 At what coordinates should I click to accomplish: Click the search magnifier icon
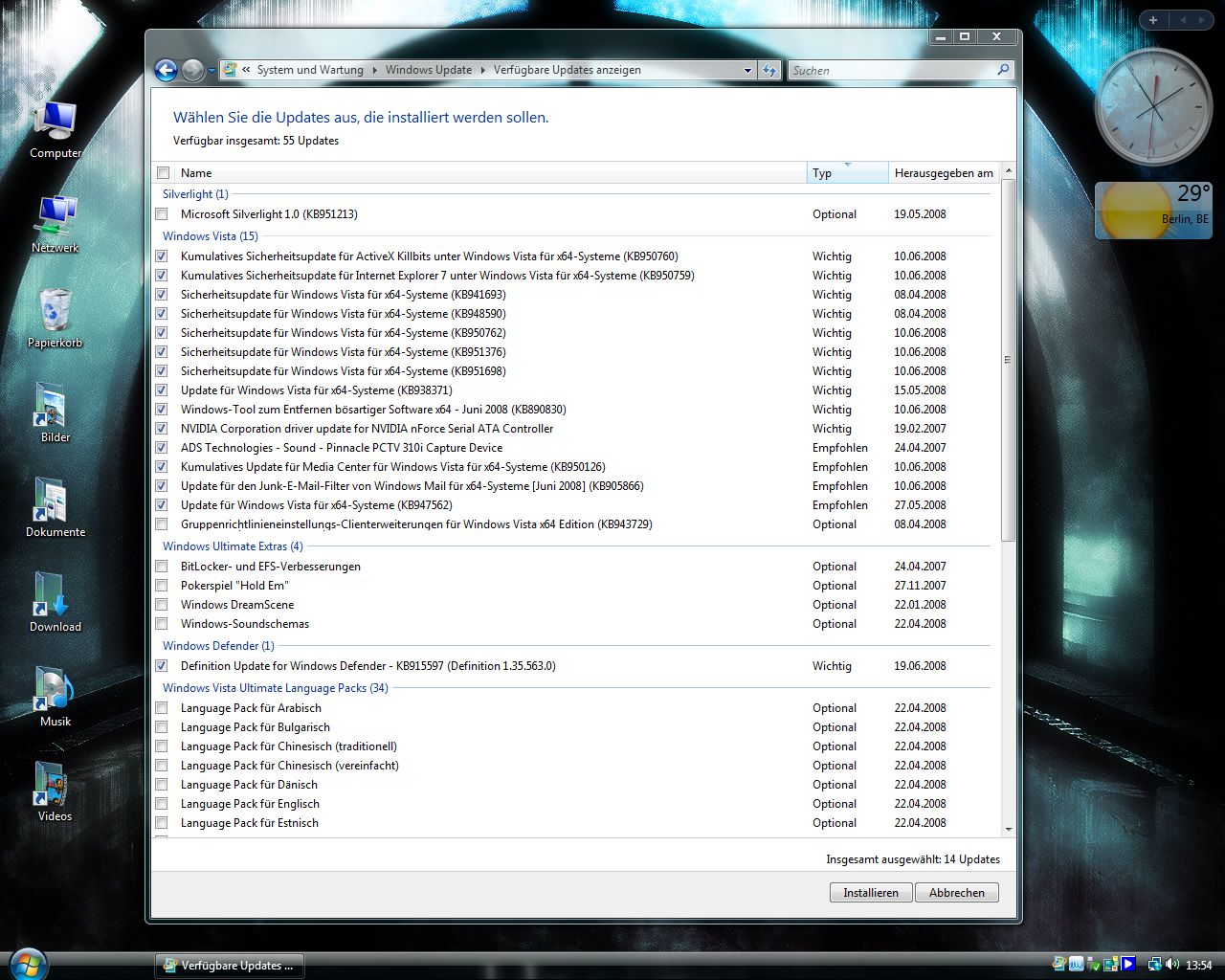pos(1003,70)
